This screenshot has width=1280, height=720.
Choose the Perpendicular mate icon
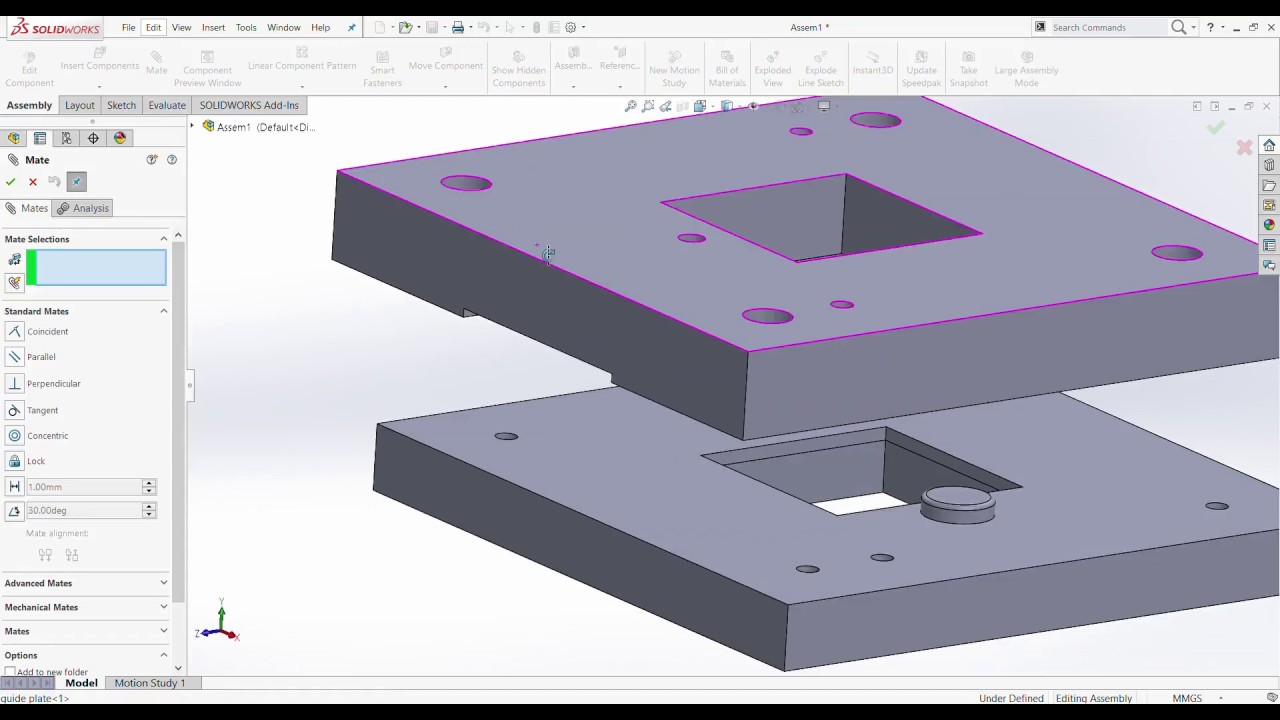pyautogui.click(x=14, y=383)
